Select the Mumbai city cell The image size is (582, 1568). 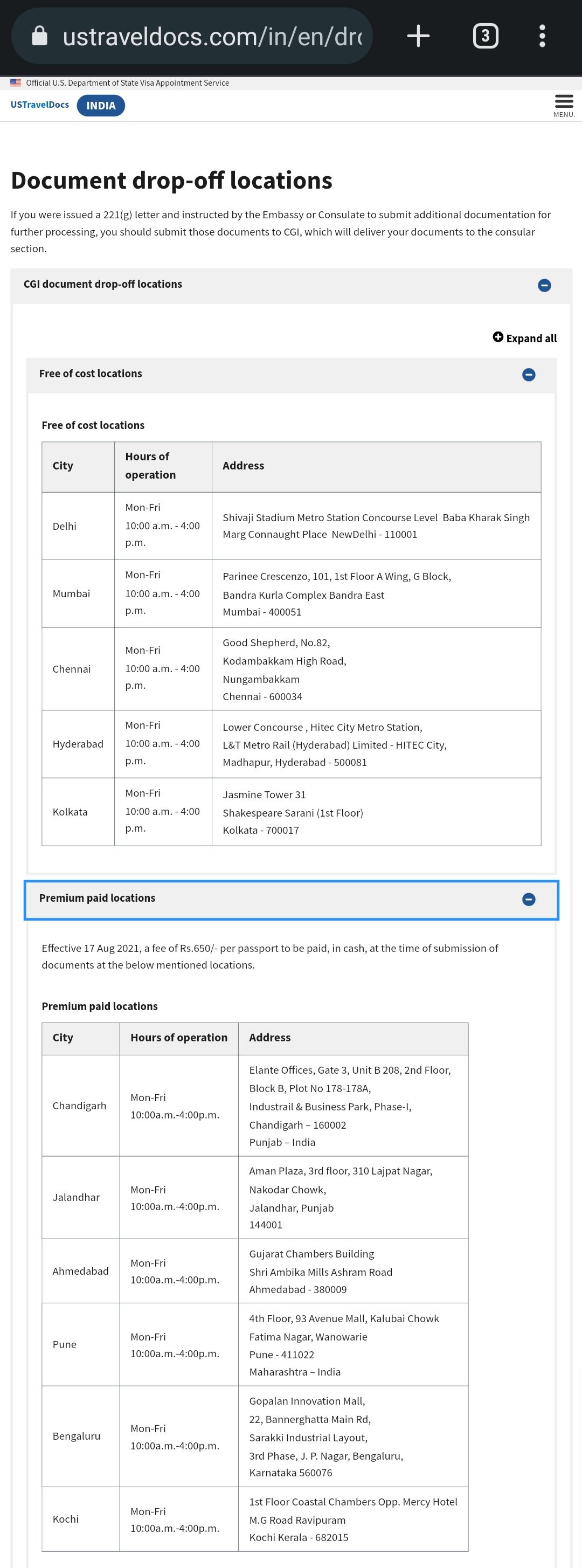pyautogui.click(x=78, y=593)
